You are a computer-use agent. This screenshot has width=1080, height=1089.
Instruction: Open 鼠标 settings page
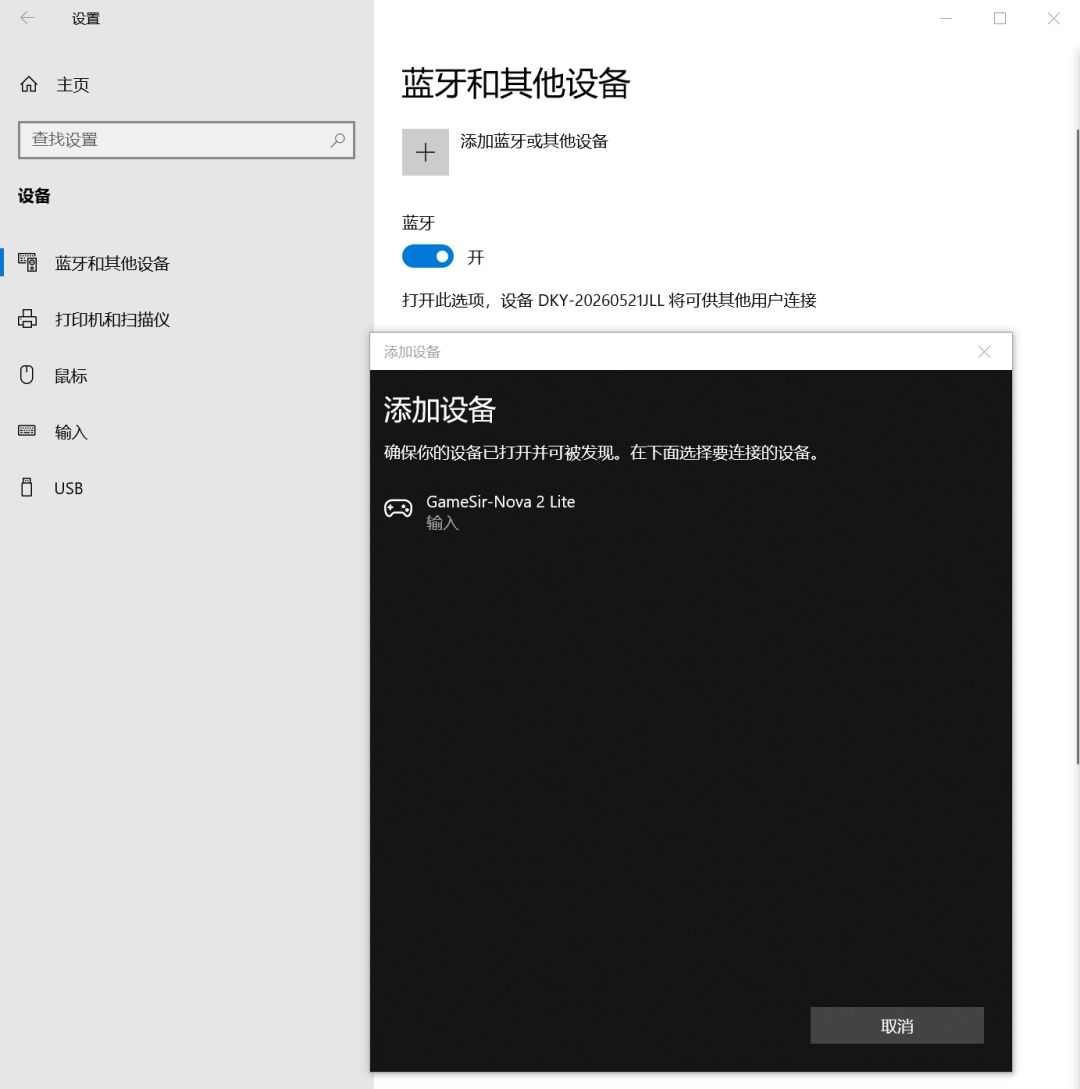70,376
